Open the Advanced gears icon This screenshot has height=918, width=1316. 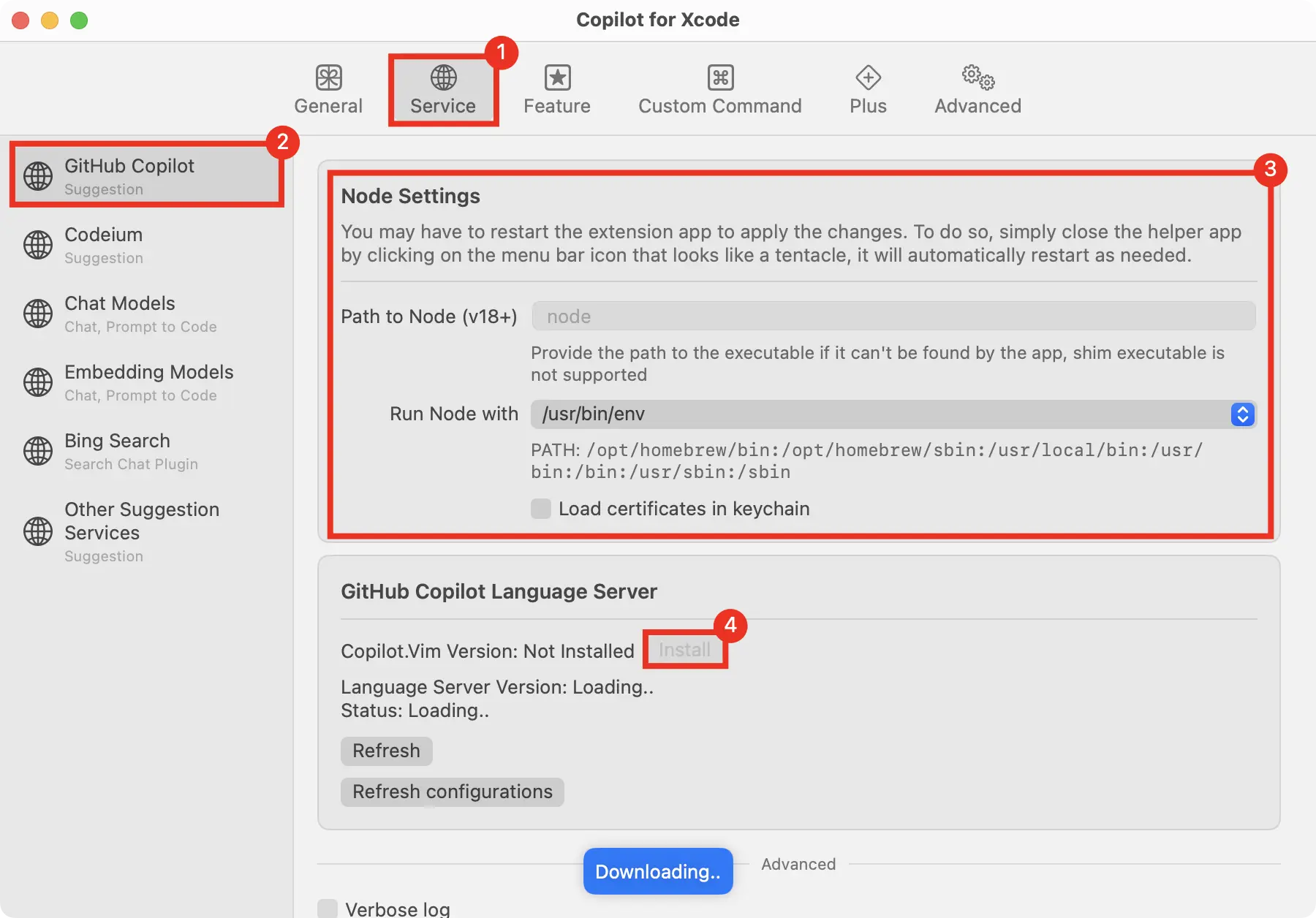coord(978,77)
